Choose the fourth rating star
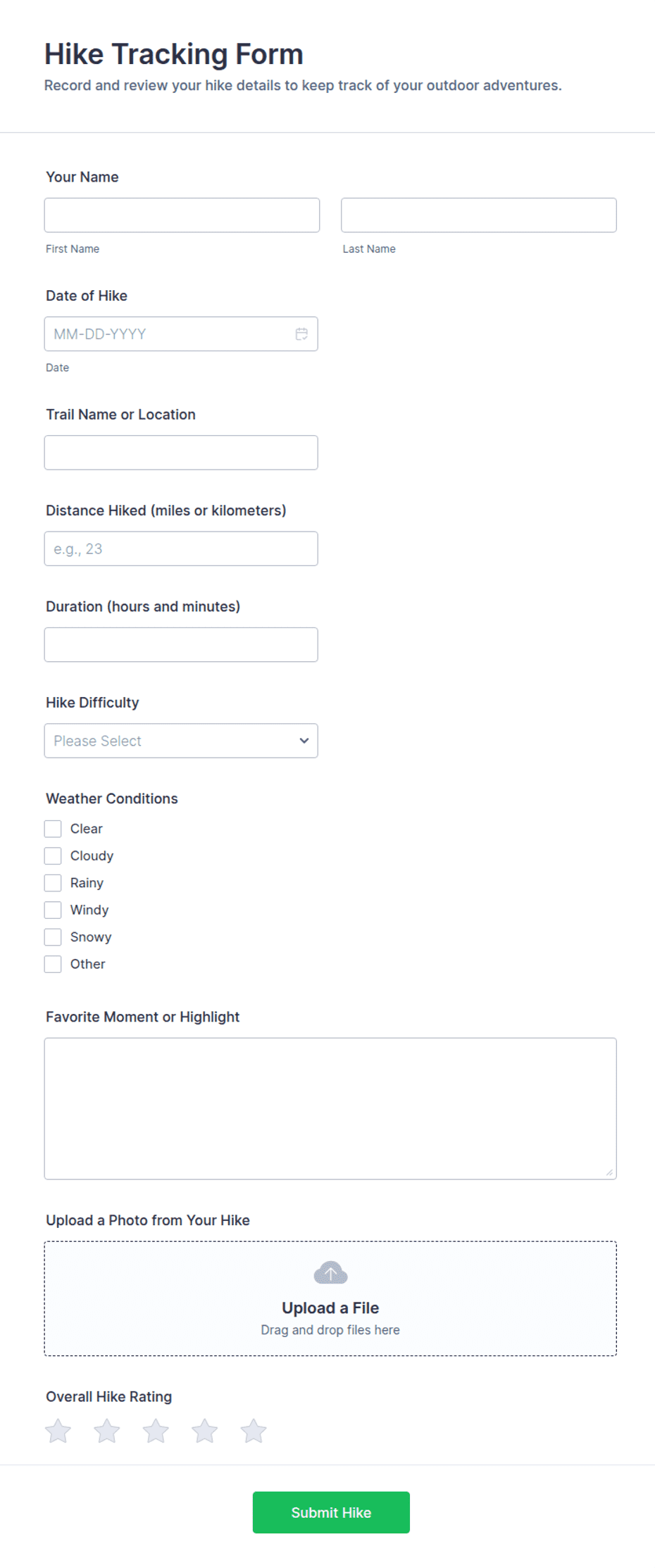Screen dimensions: 655x1568 (205, 1431)
